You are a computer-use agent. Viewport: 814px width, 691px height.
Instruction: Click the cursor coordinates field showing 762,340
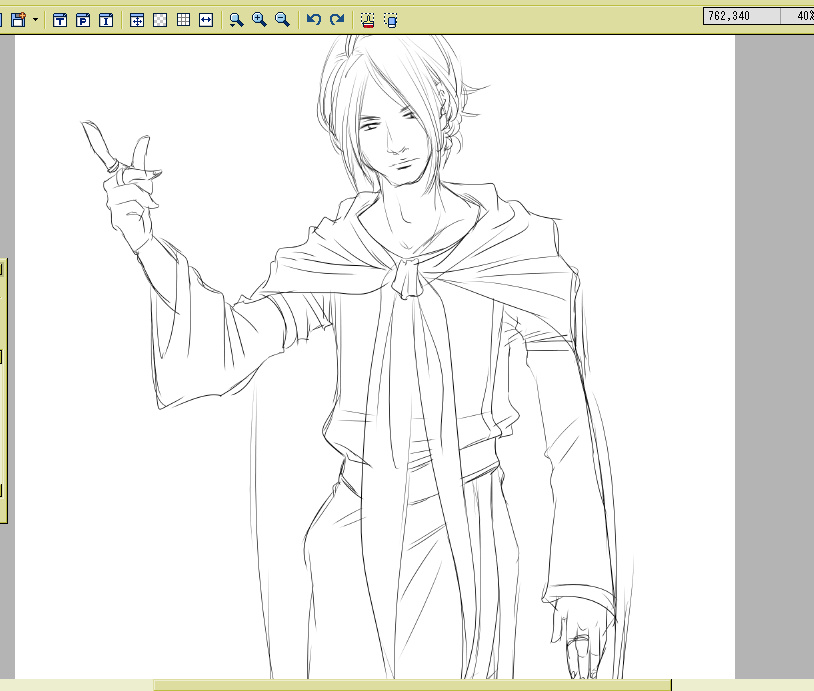pyautogui.click(x=741, y=16)
